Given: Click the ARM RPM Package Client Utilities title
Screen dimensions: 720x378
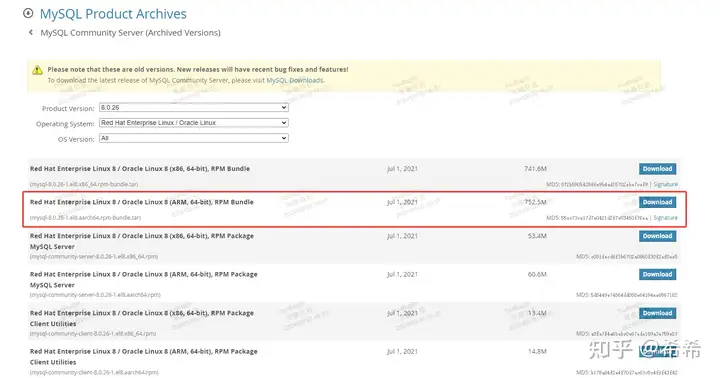Looking at the screenshot, I should coord(144,356).
